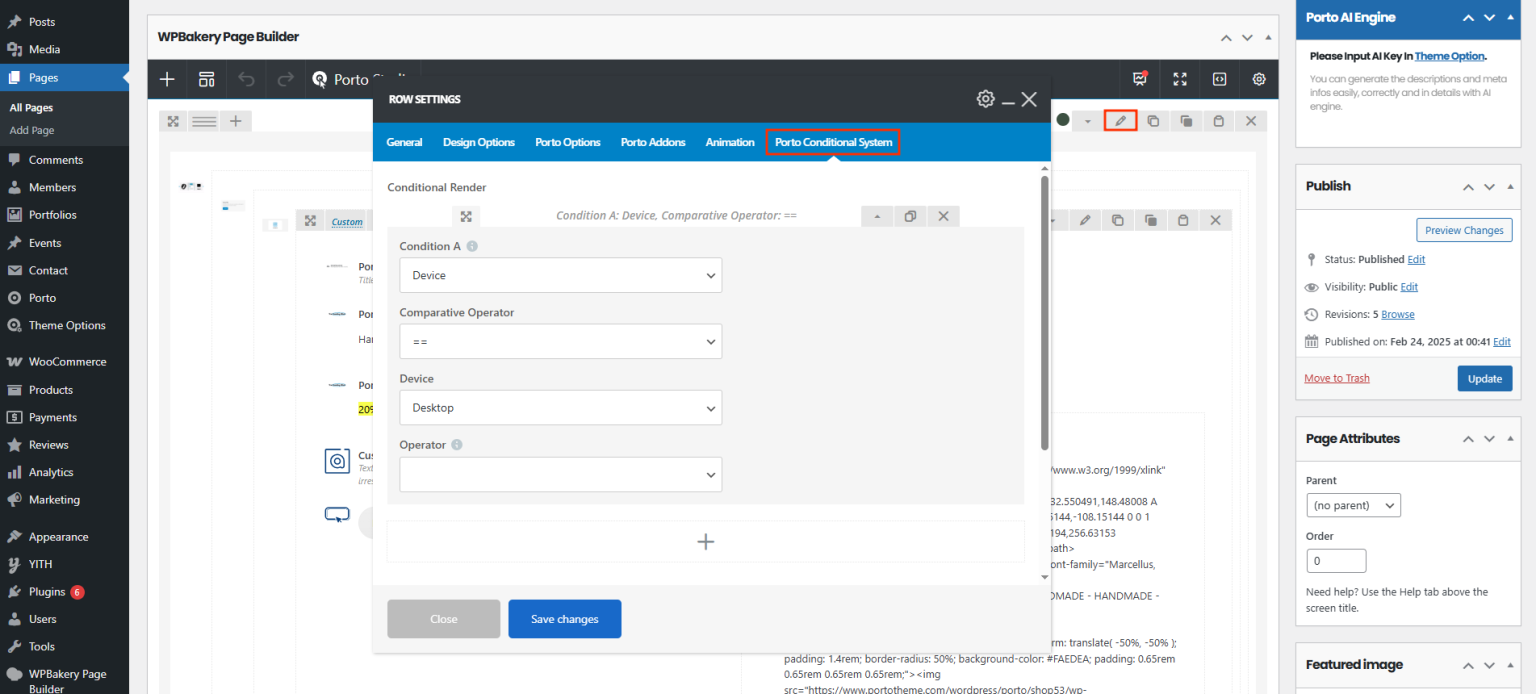Viewport: 1536px width, 694px height.
Task: Open the Condition A dropdown
Action: [560, 275]
